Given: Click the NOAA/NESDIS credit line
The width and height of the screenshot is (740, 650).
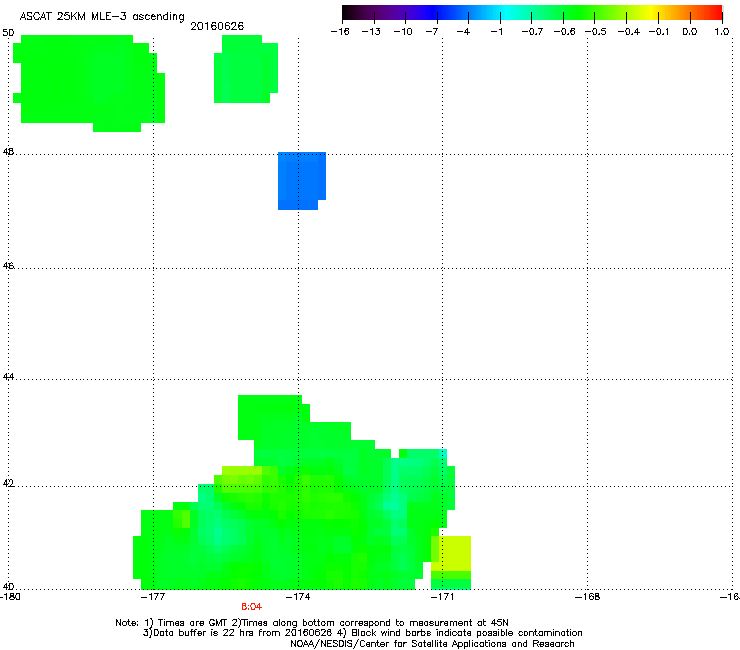Looking at the screenshot, I should point(432,644).
